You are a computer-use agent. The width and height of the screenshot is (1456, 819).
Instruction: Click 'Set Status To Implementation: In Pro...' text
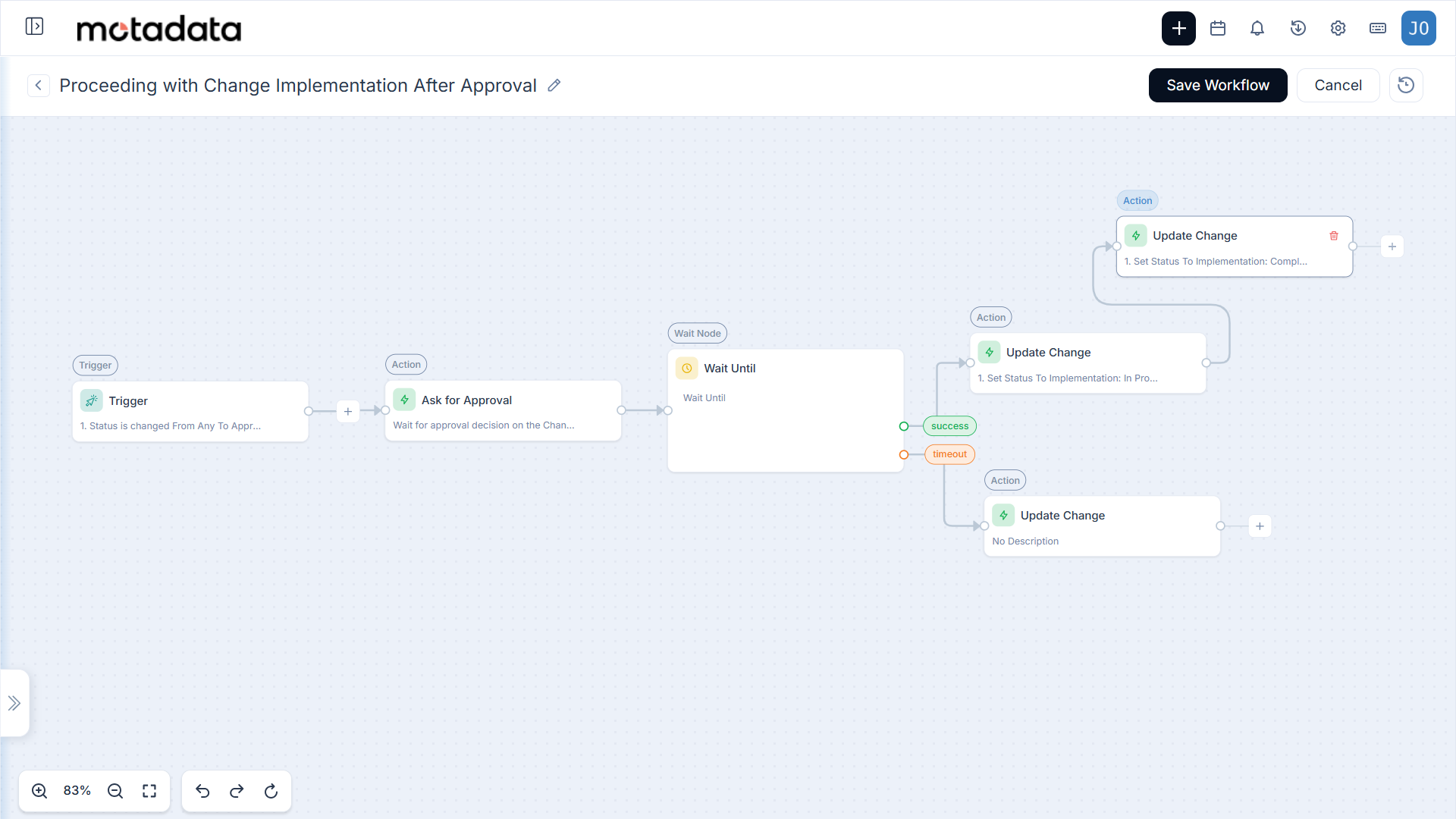tap(1068, 378)
